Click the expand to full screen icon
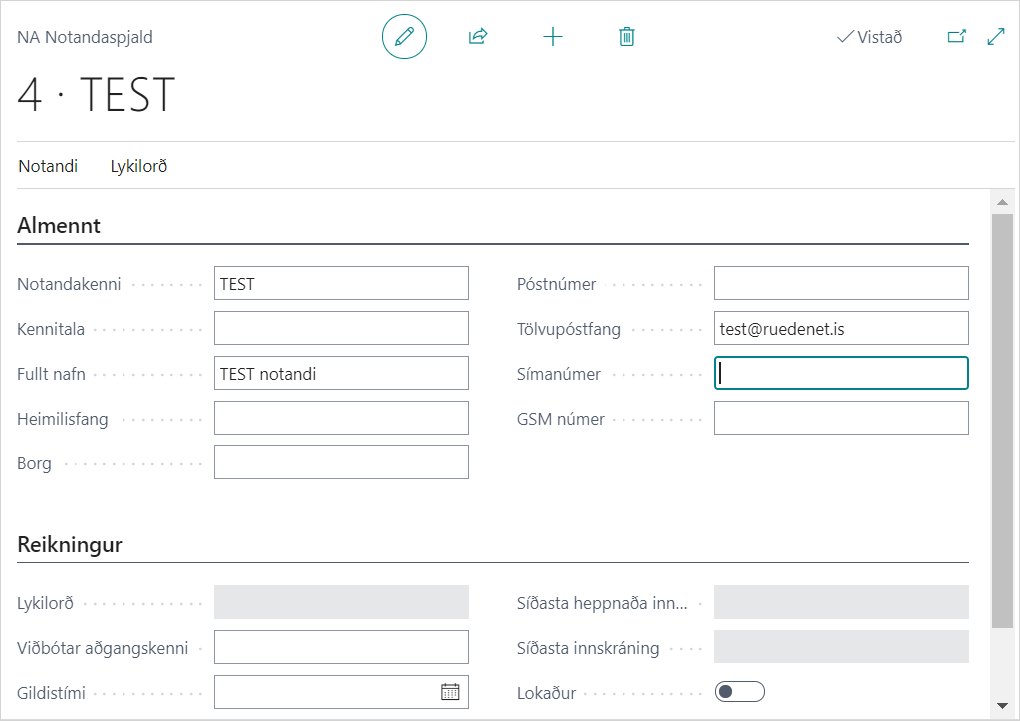 996,37
